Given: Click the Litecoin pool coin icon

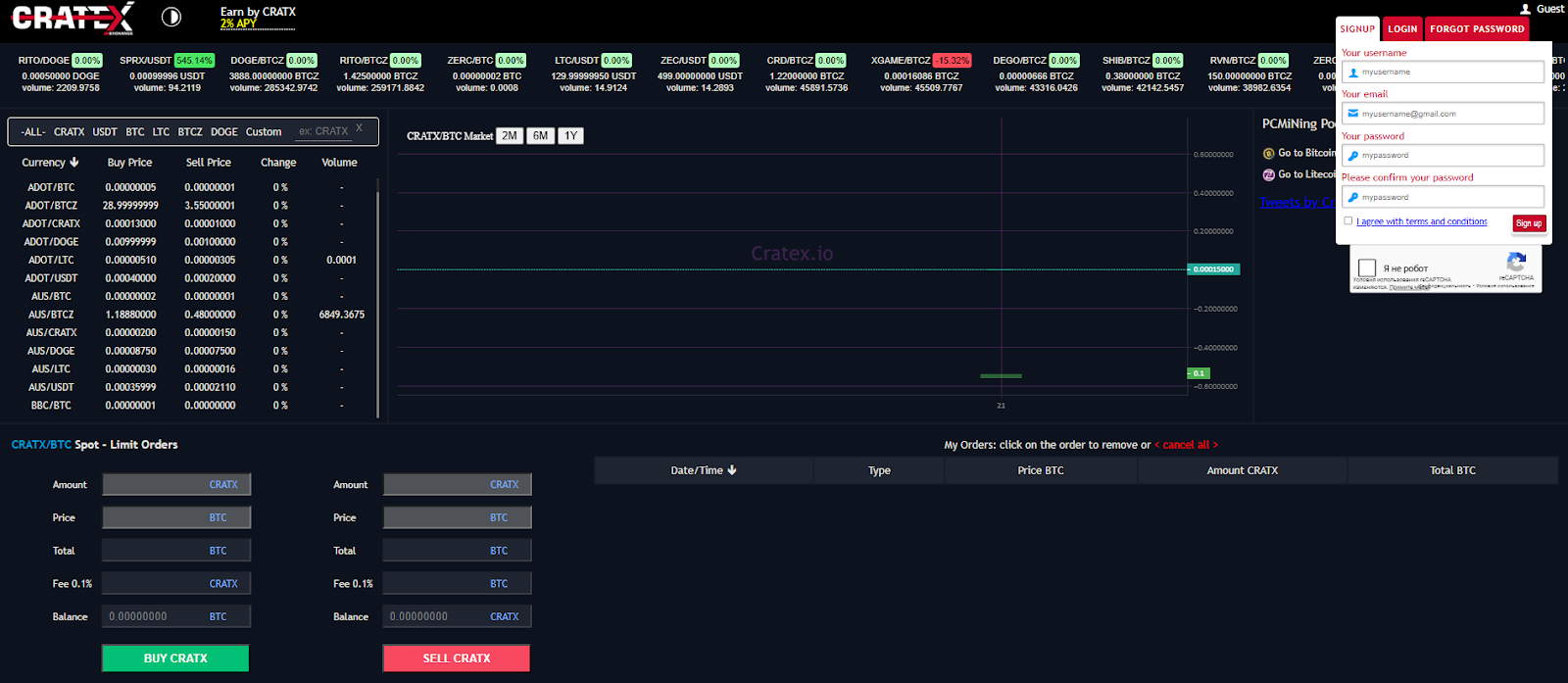Looking at the screenshot, I should pos(1269,175).
